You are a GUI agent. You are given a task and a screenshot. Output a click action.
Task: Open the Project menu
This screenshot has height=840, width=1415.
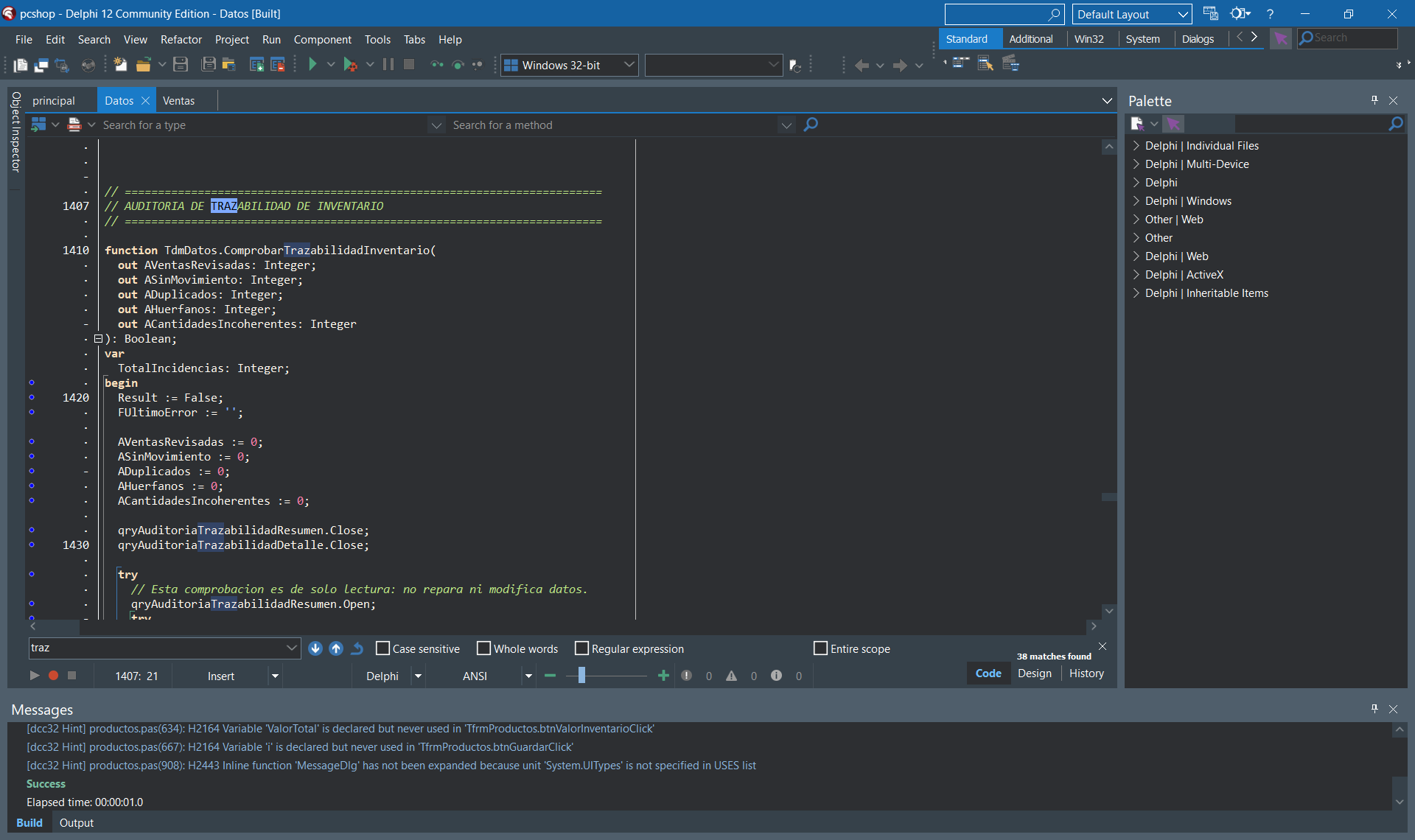point(231,40)
